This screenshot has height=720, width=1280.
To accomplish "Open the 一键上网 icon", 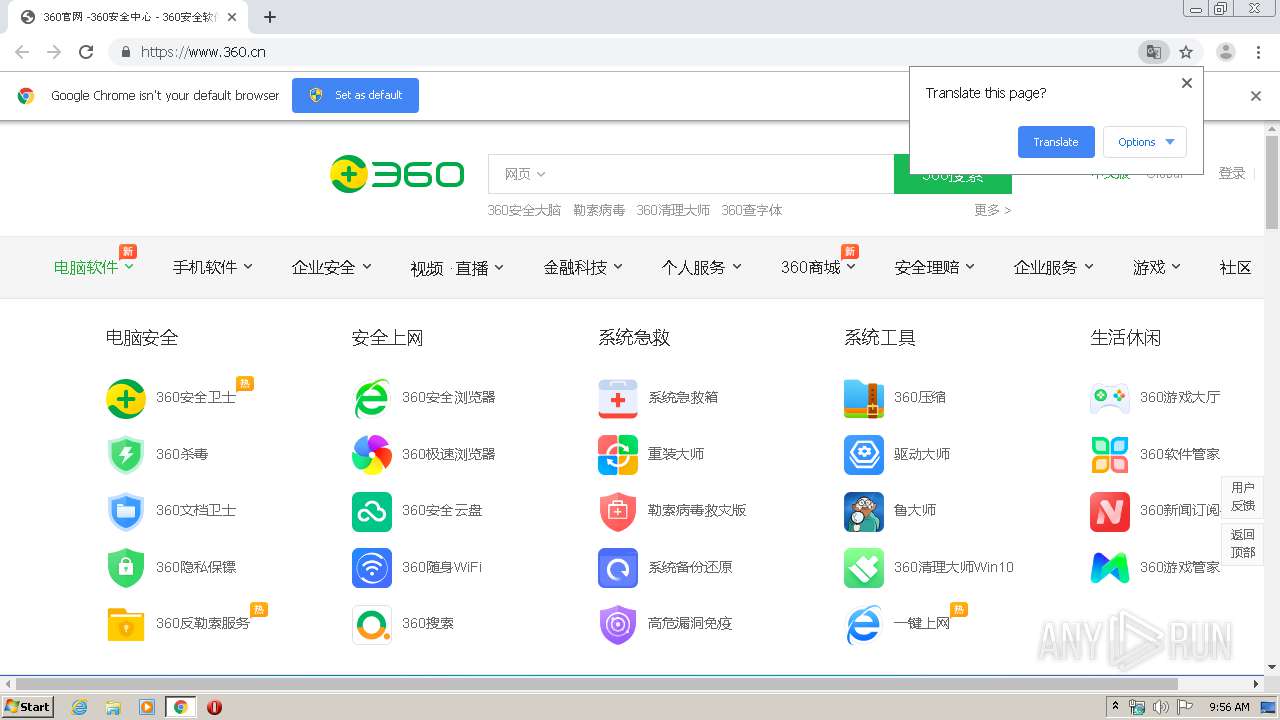I will click(x=864, y=624).
